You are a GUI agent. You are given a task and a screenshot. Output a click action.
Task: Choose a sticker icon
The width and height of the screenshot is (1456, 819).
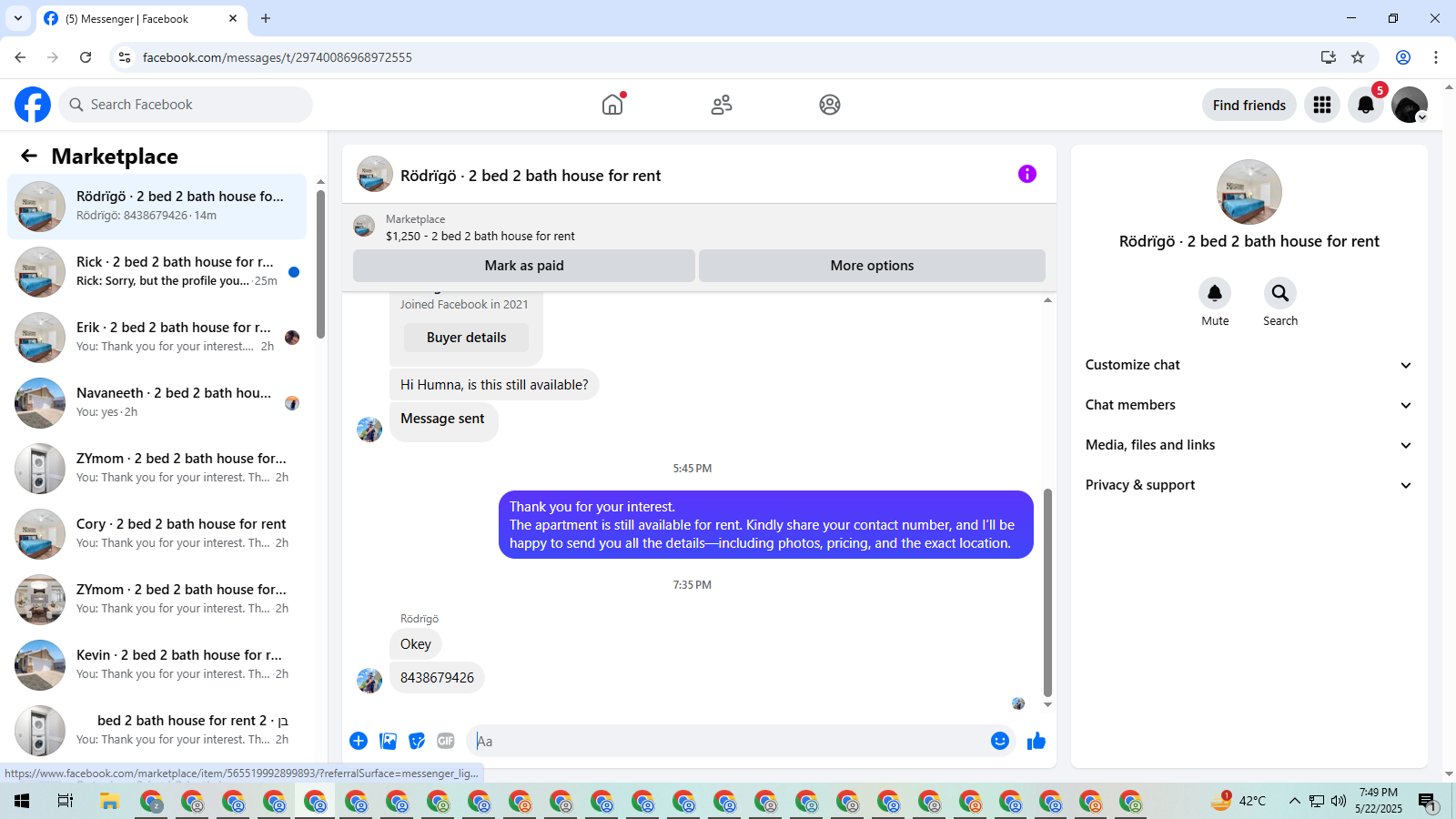pyautogui.click(x=417, y=741)
